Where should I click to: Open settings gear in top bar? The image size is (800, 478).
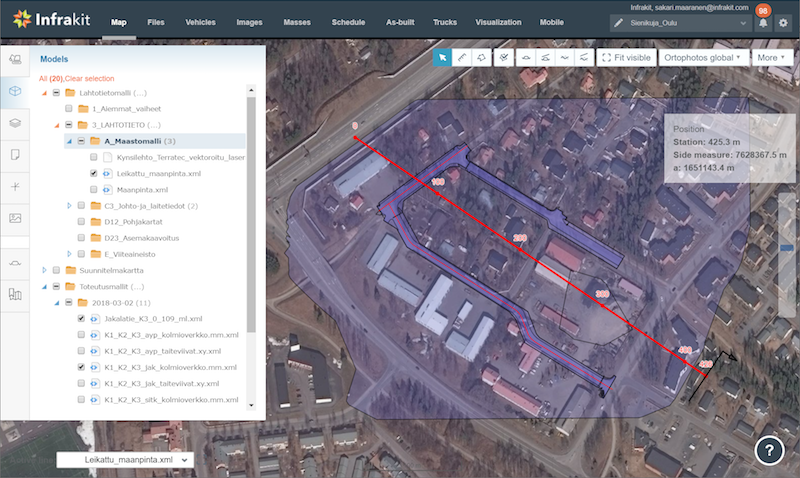pyautogui.click(x=783, y=22)
